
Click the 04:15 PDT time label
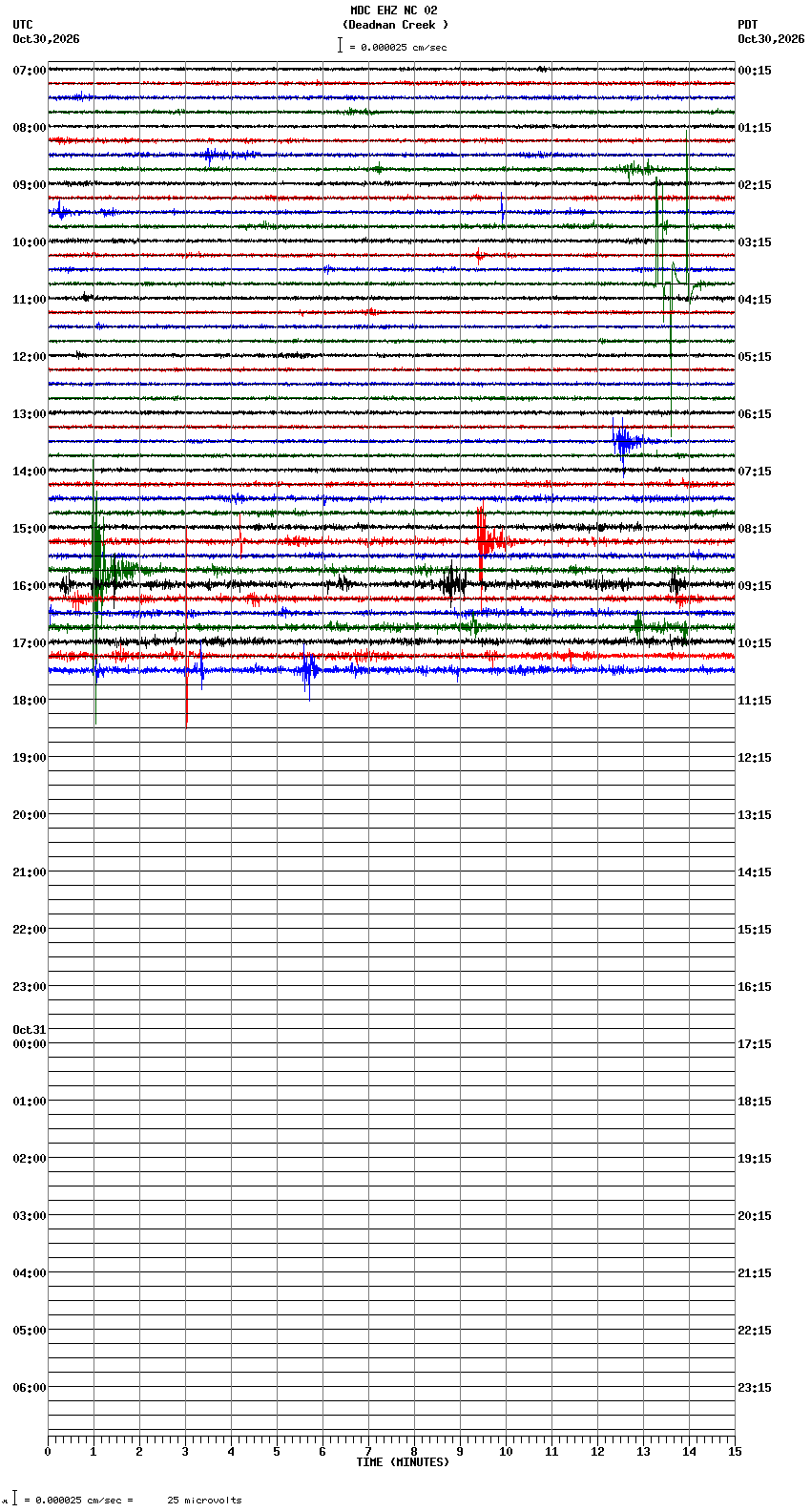click(755, 299)
